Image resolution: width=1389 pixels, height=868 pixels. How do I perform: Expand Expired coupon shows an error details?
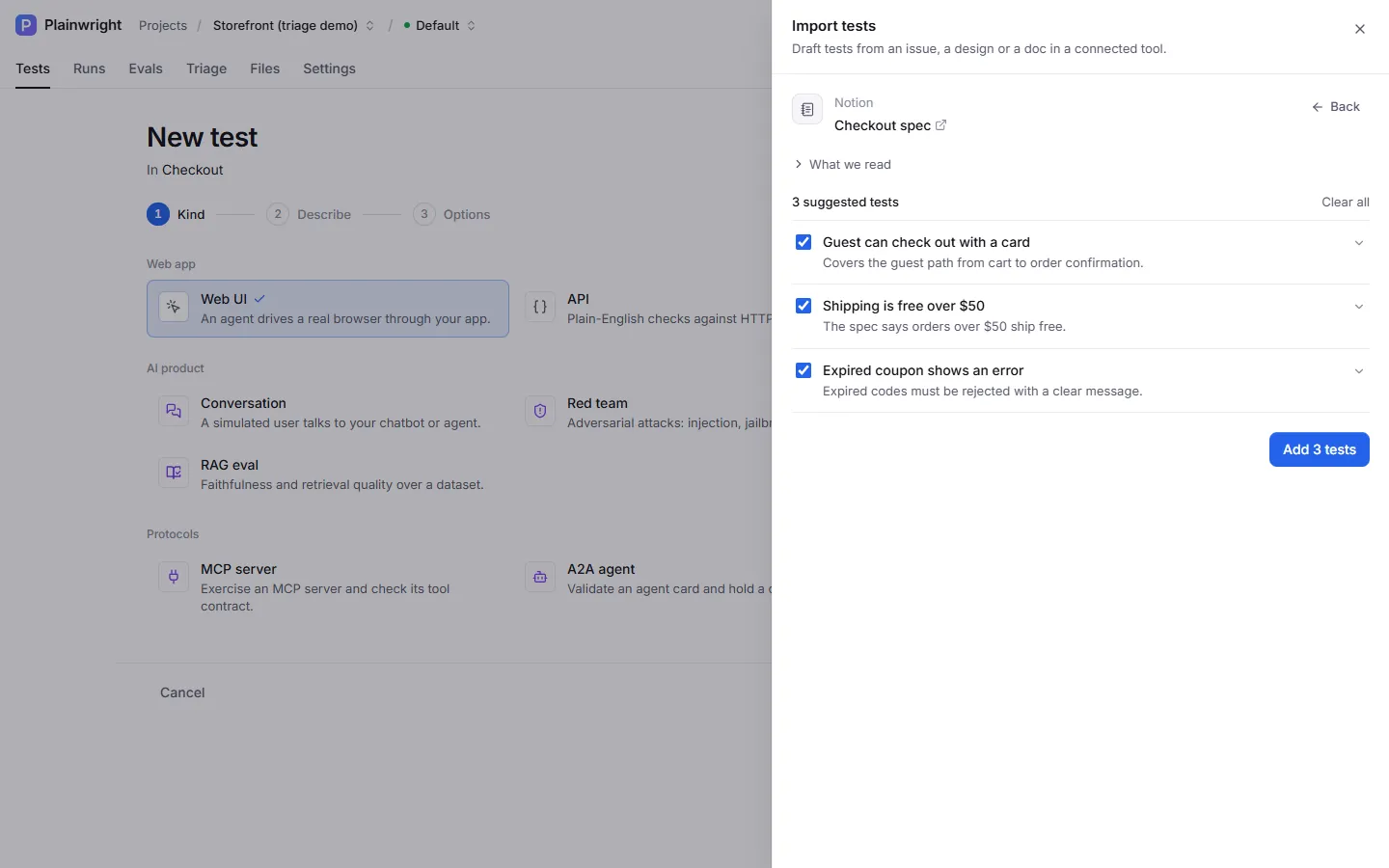(x=1359, y=371)
